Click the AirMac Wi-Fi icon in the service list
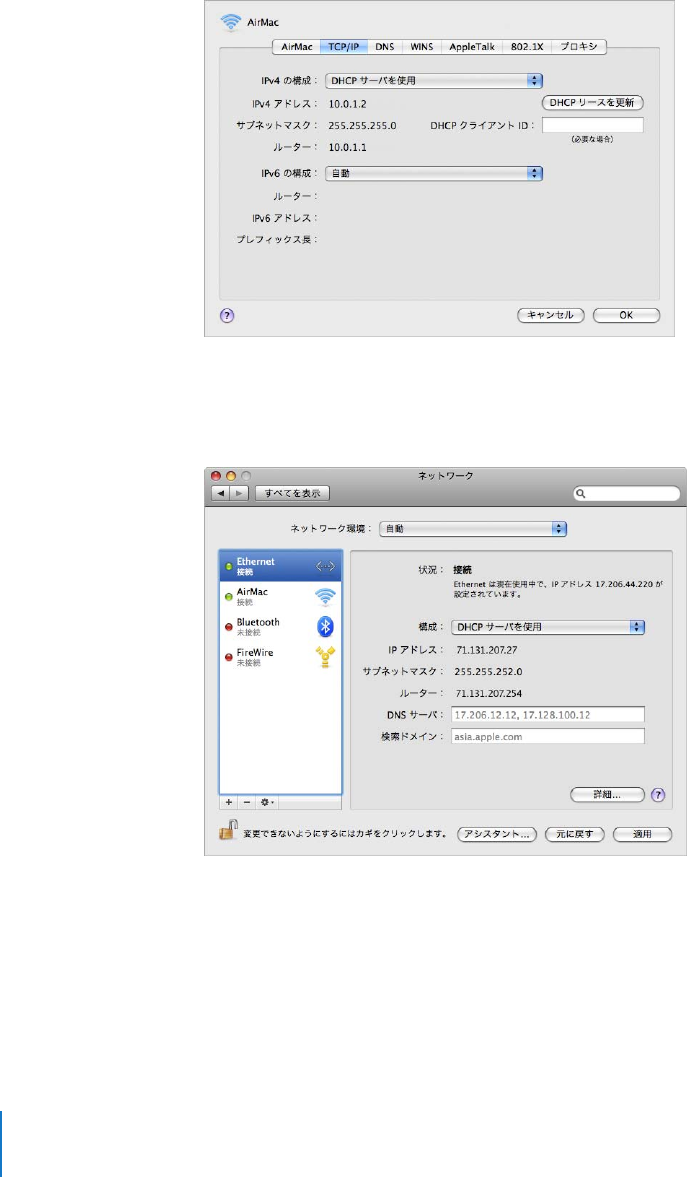This screenshot has height=1177, width=687. pos(324,598)
